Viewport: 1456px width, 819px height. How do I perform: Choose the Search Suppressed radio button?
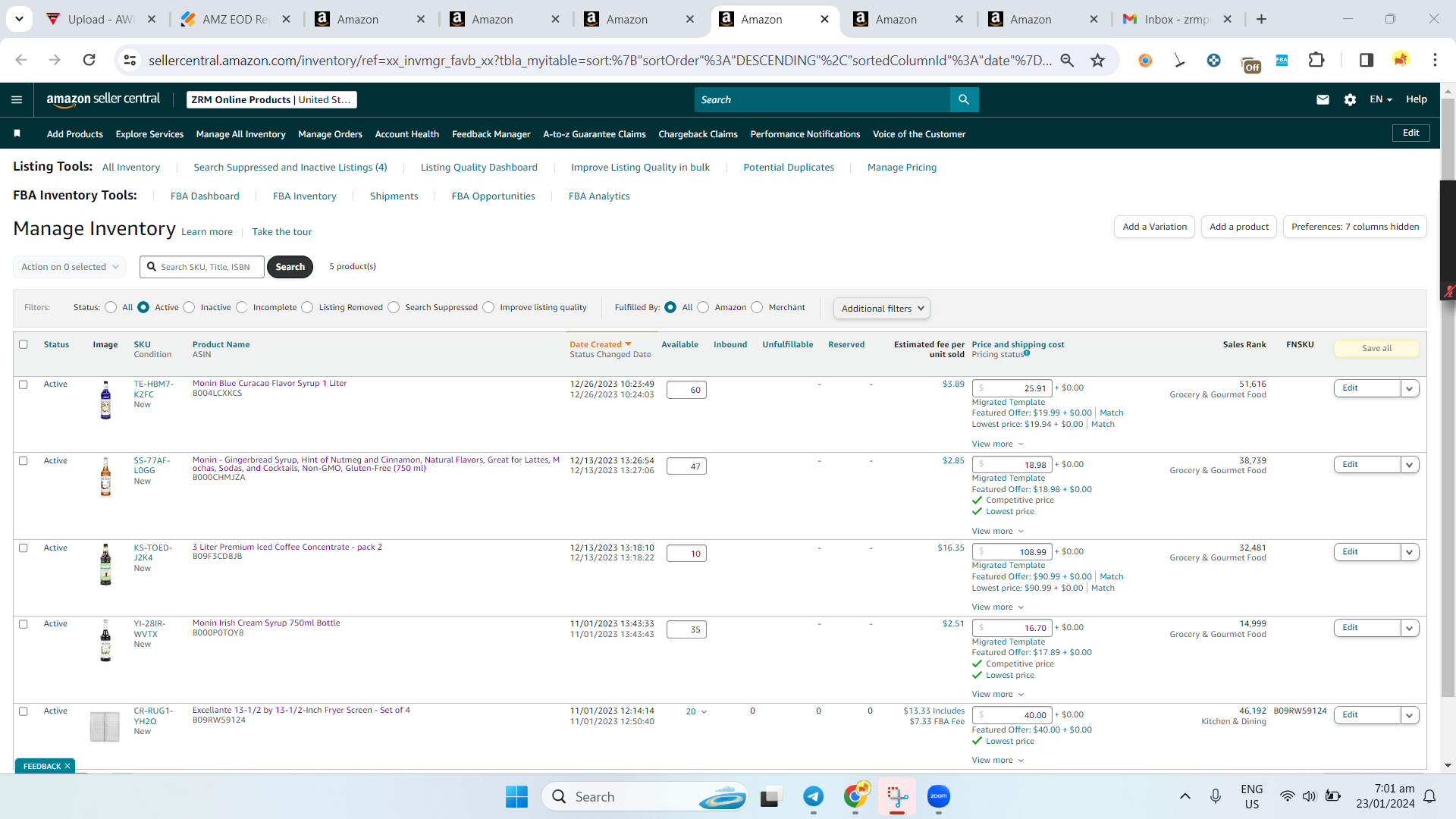pos(394,307)
